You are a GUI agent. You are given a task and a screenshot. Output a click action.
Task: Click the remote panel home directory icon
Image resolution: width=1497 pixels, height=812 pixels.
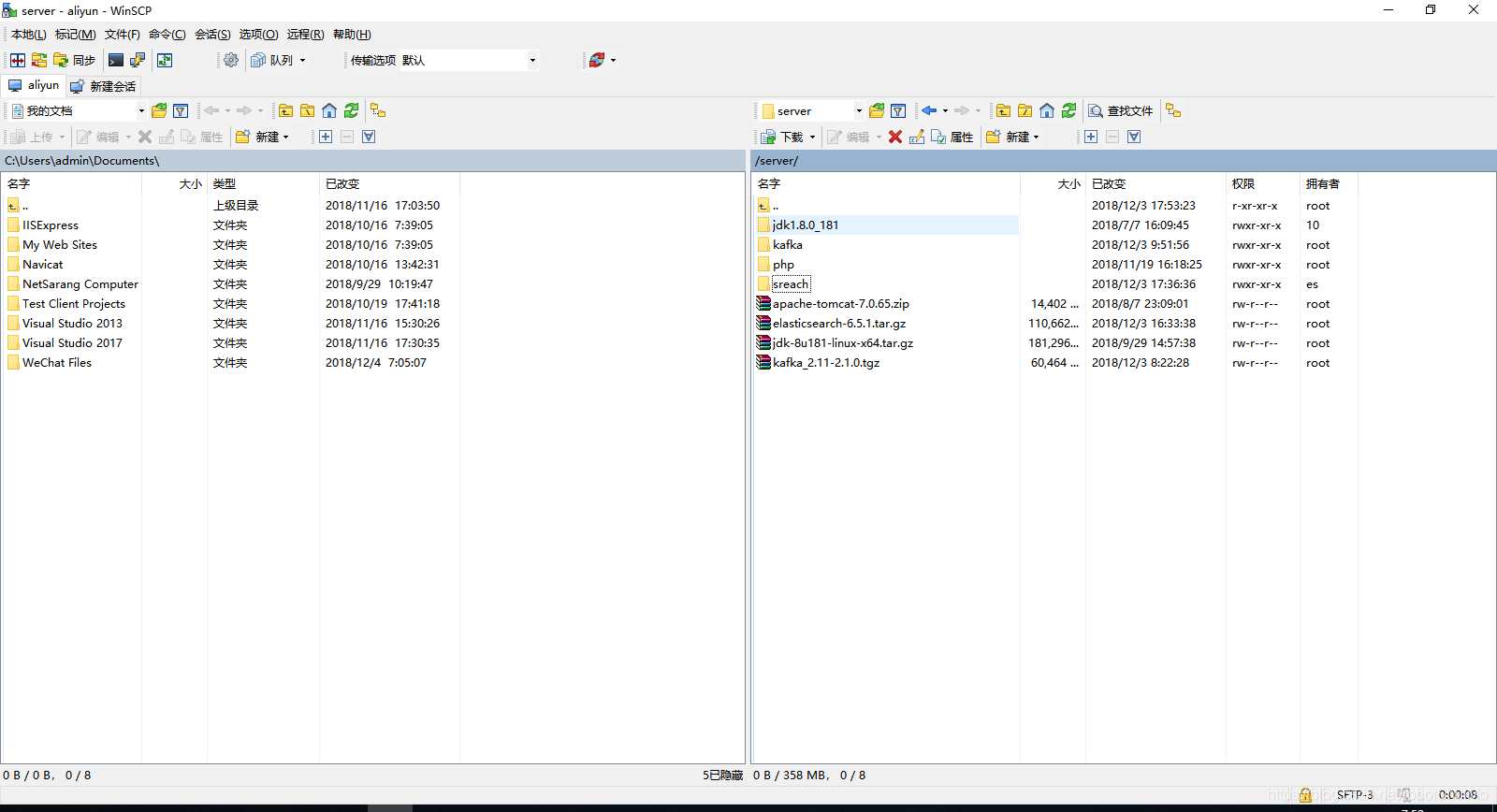tap(1047, 110)
